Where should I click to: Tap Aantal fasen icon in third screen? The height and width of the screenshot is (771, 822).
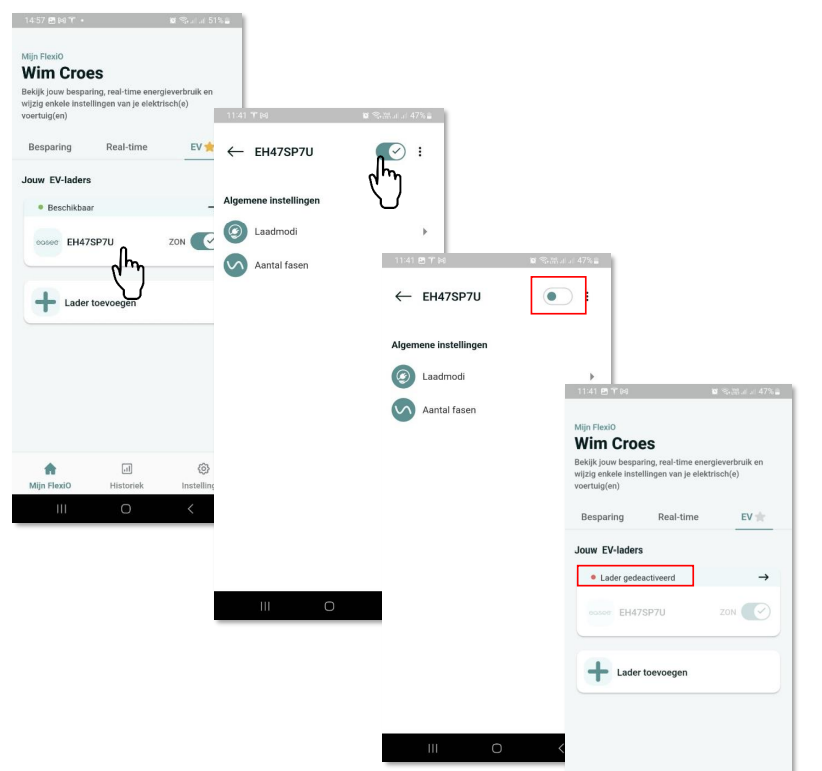(403, 410)
